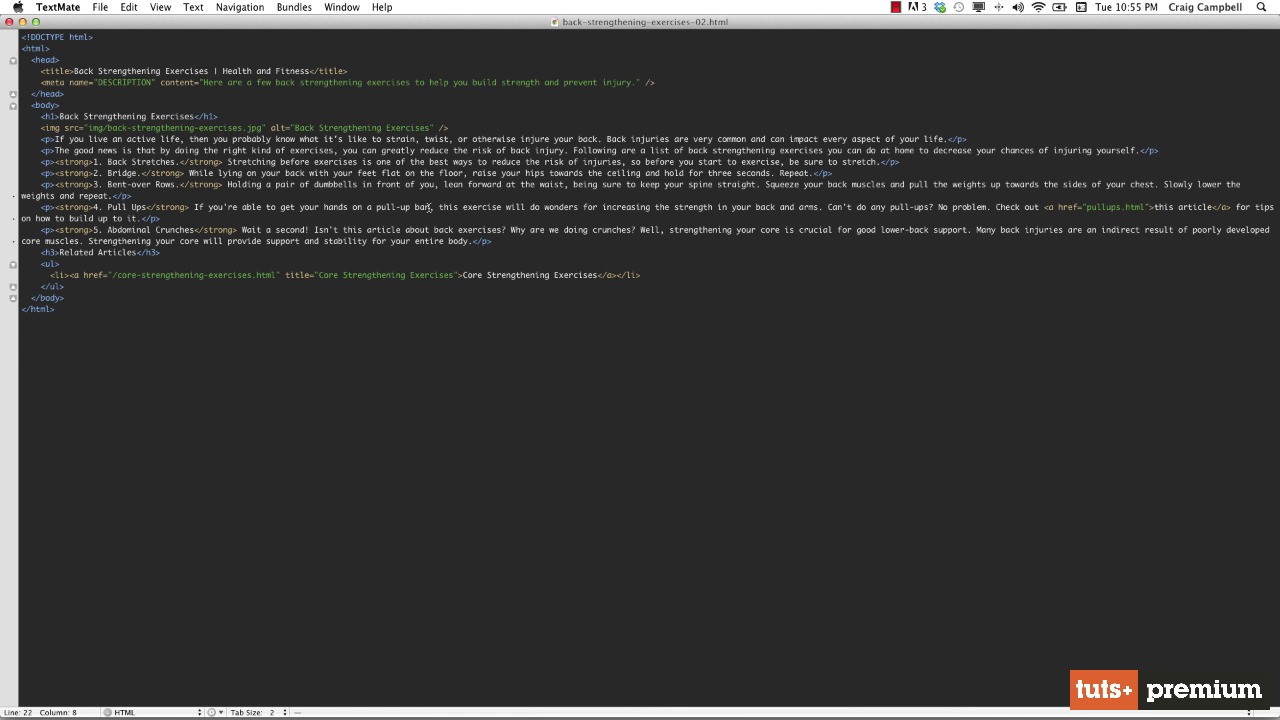Open the Time Machine menu bar icon
Image resolution: width=1280 pixels, height=720 pixels.
(959, 7)
